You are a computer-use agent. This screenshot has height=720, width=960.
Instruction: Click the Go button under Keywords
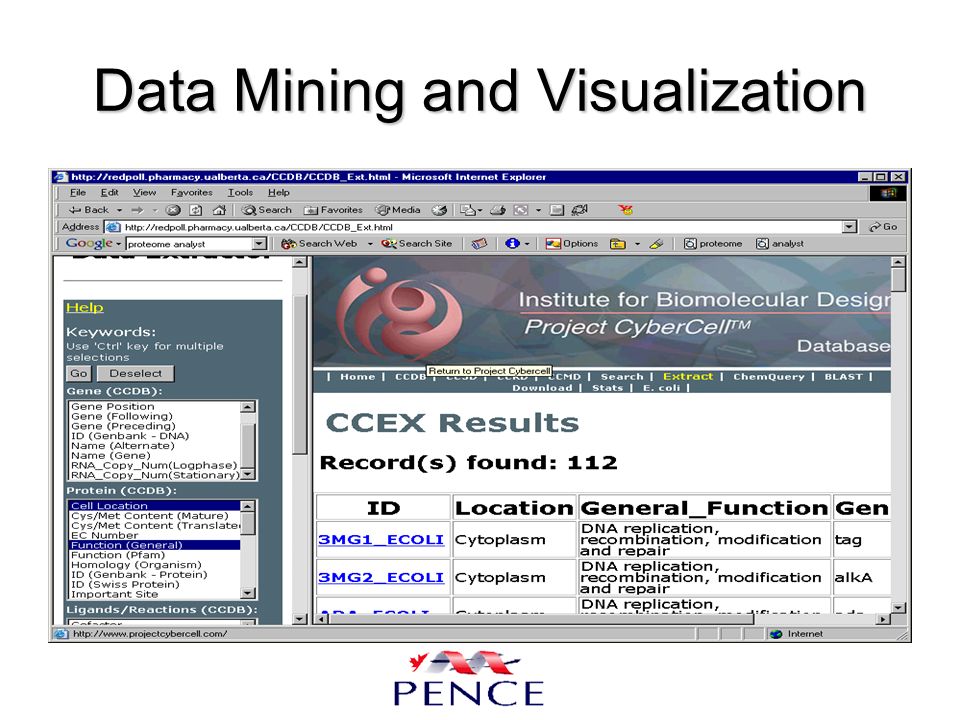click(78, 373)
